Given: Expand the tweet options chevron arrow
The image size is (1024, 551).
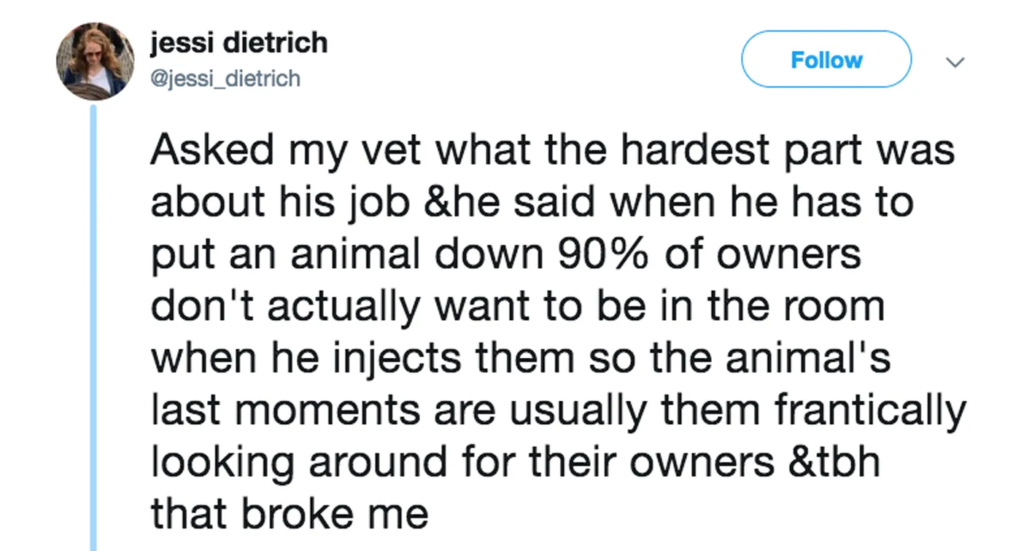Looking at the screenshot, I should click(955, 62).
